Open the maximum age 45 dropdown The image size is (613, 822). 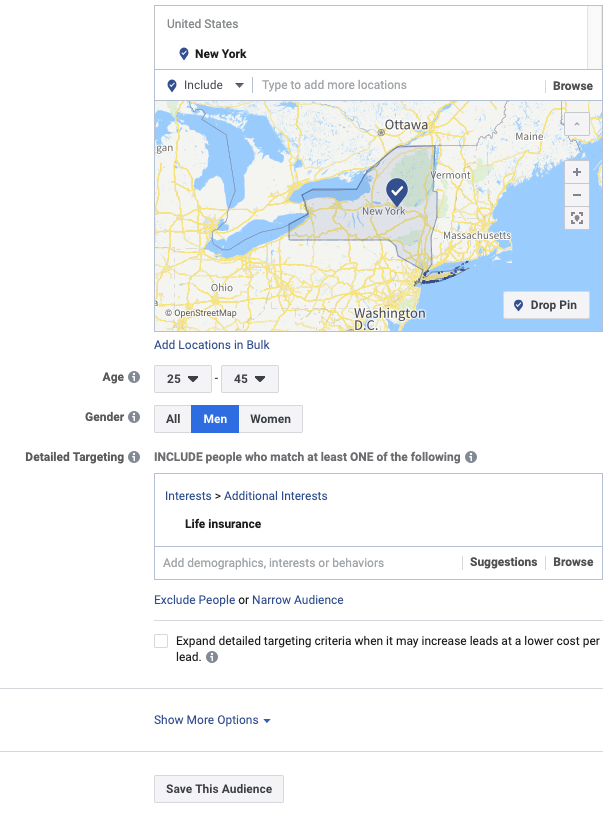tap(250, 379)
